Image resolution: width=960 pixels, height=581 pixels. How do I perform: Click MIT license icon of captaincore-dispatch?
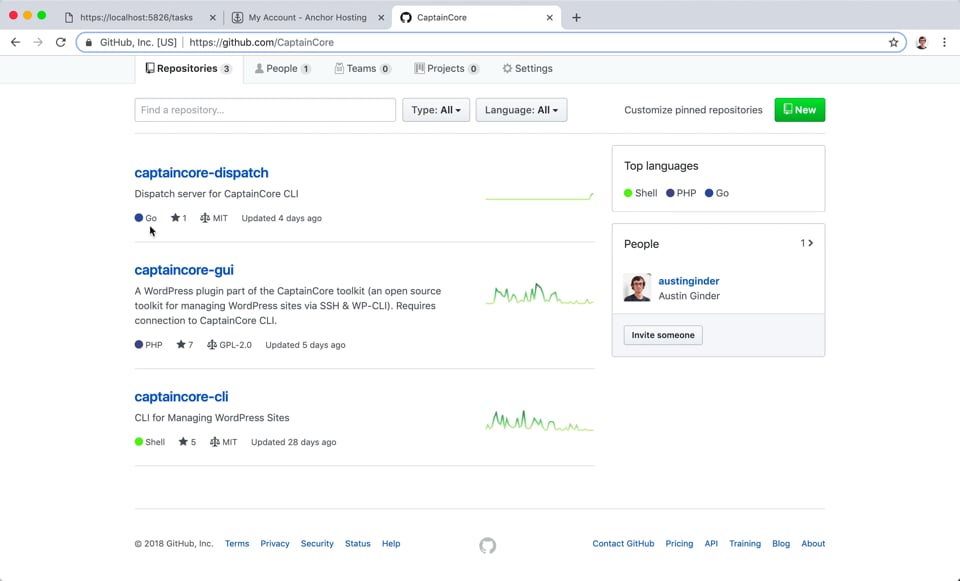pos(204,218)
